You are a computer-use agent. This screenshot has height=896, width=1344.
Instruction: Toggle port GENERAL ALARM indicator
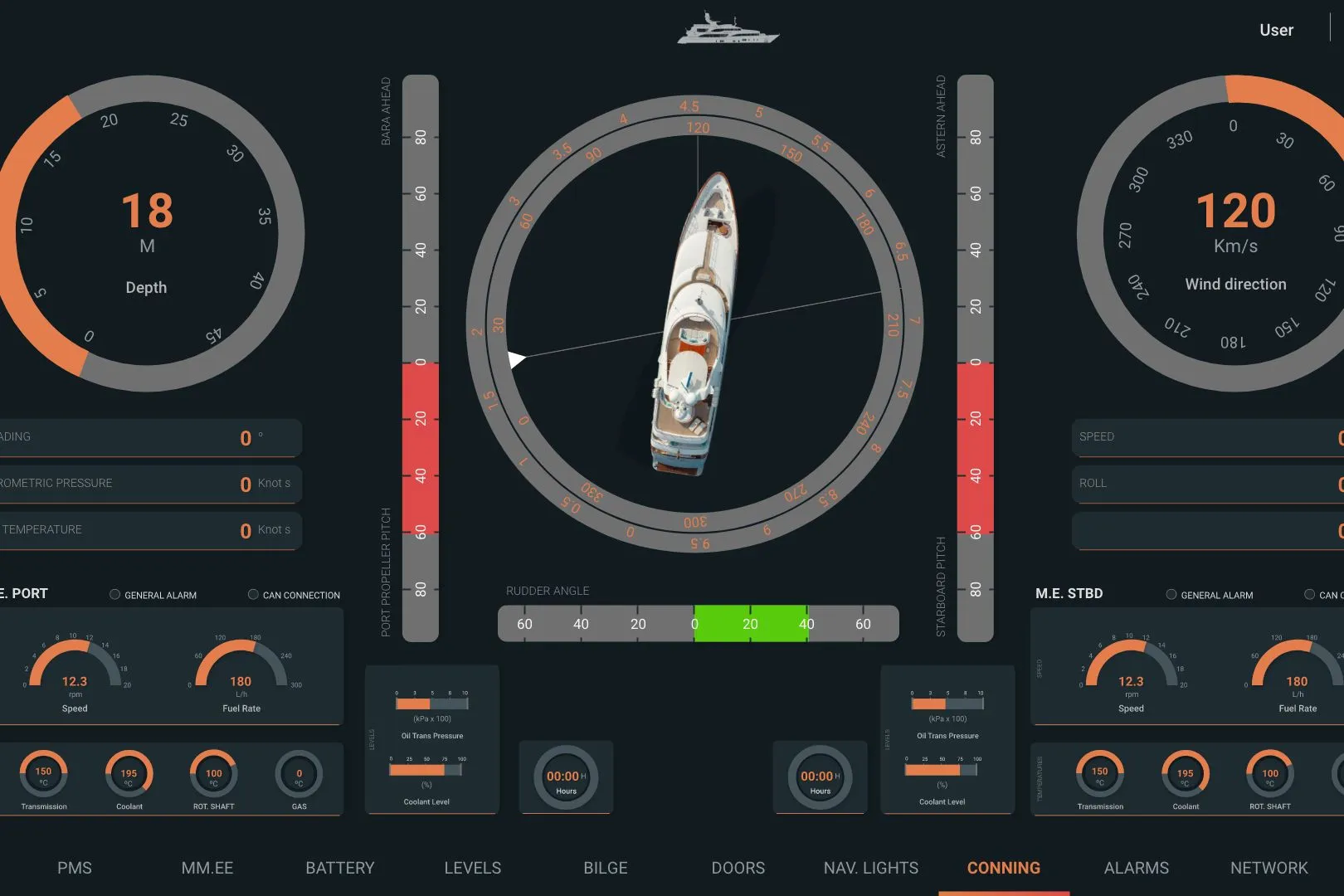115,594
